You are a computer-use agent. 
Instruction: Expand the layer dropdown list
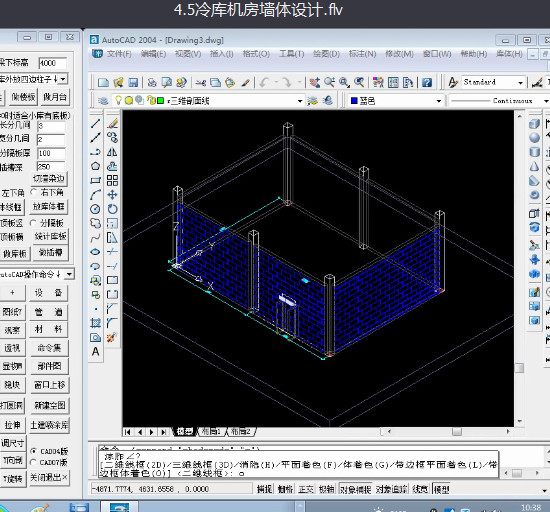(300, 101)
